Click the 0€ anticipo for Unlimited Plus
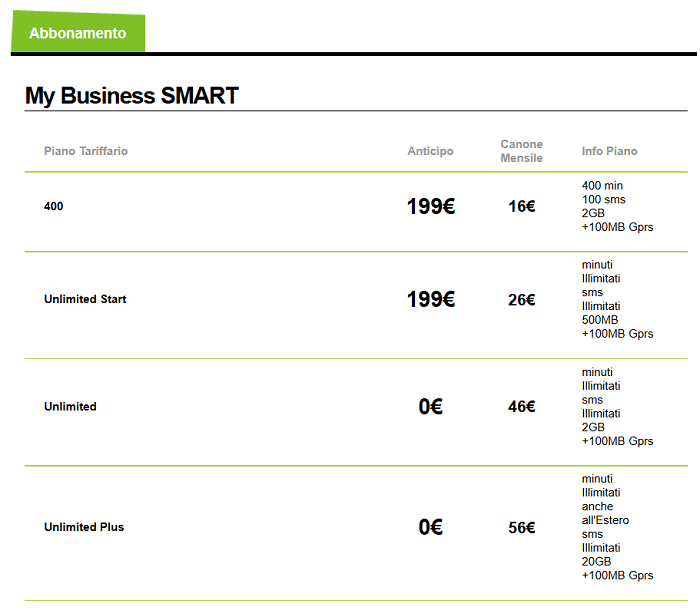Viewport: 700px width, 610px height. 430,527
